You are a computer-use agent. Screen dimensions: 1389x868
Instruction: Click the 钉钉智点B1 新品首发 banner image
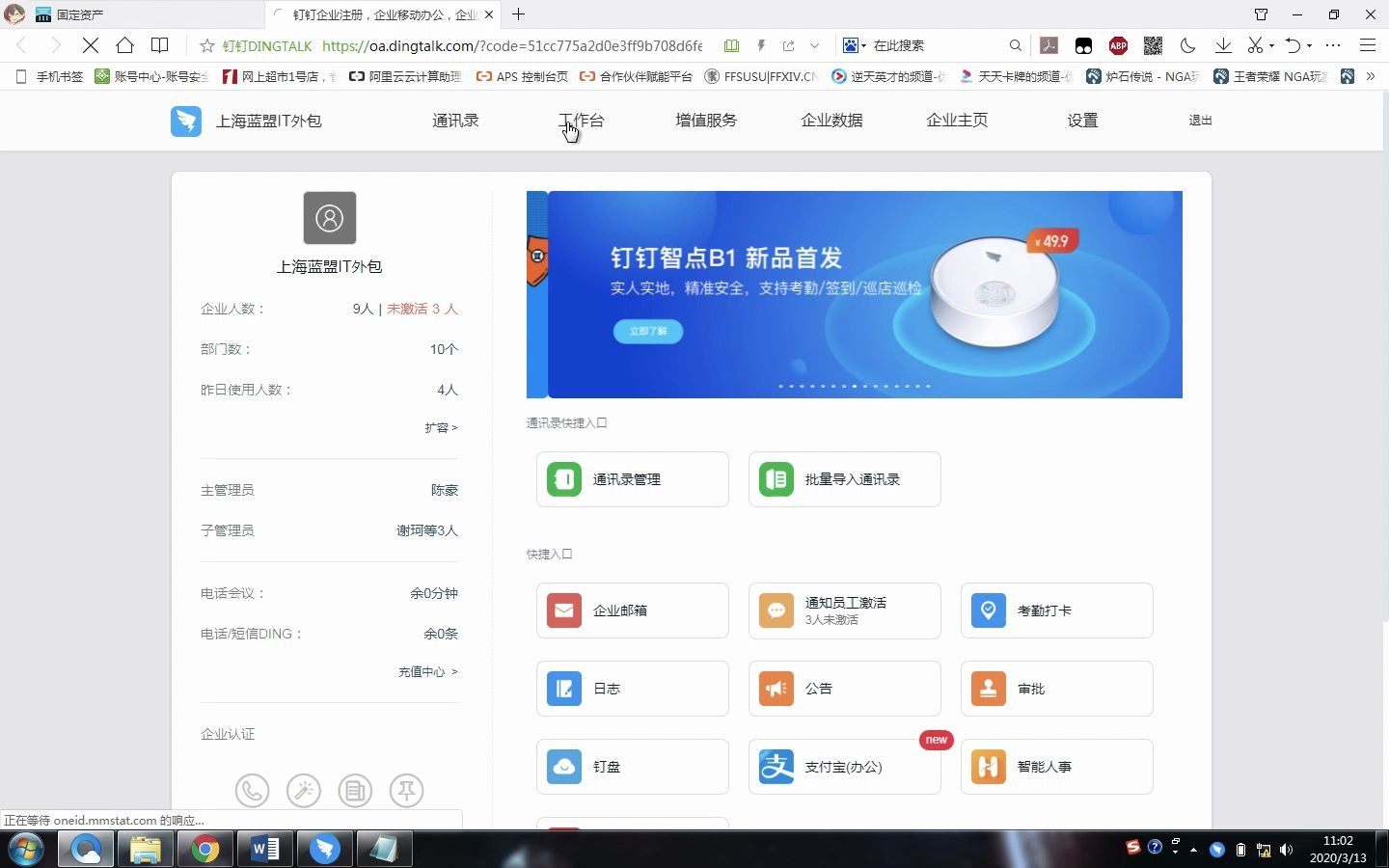865,294
